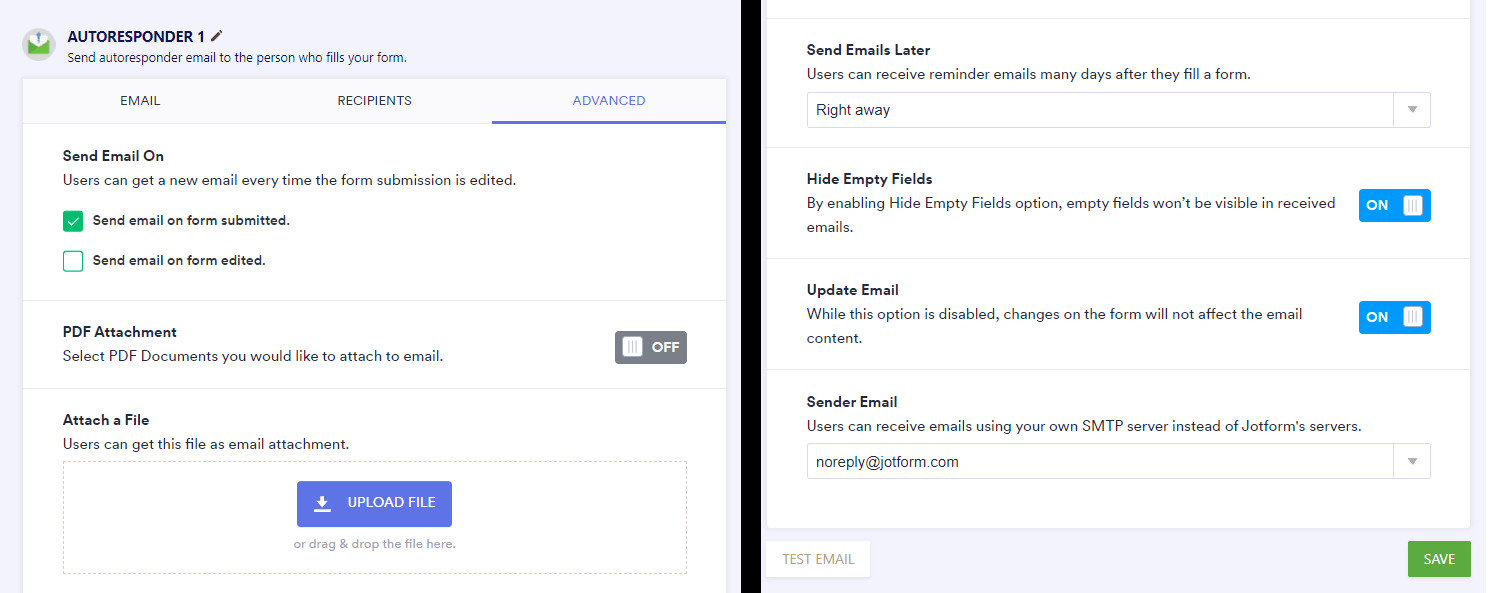The width and height of the screenshot is (1496, 593).
Task: Expand the Sender Email dropdown arrow
Action: (x=1412, y=462)
